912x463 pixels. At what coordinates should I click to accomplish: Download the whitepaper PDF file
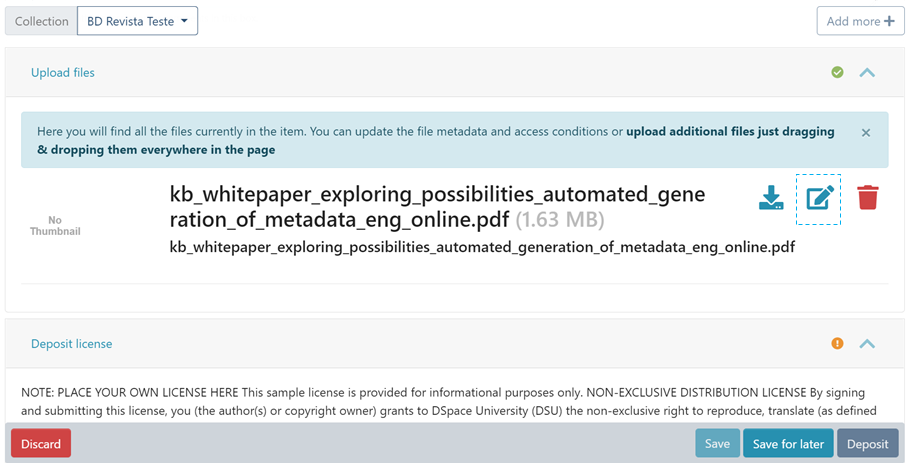click(771, 198)
